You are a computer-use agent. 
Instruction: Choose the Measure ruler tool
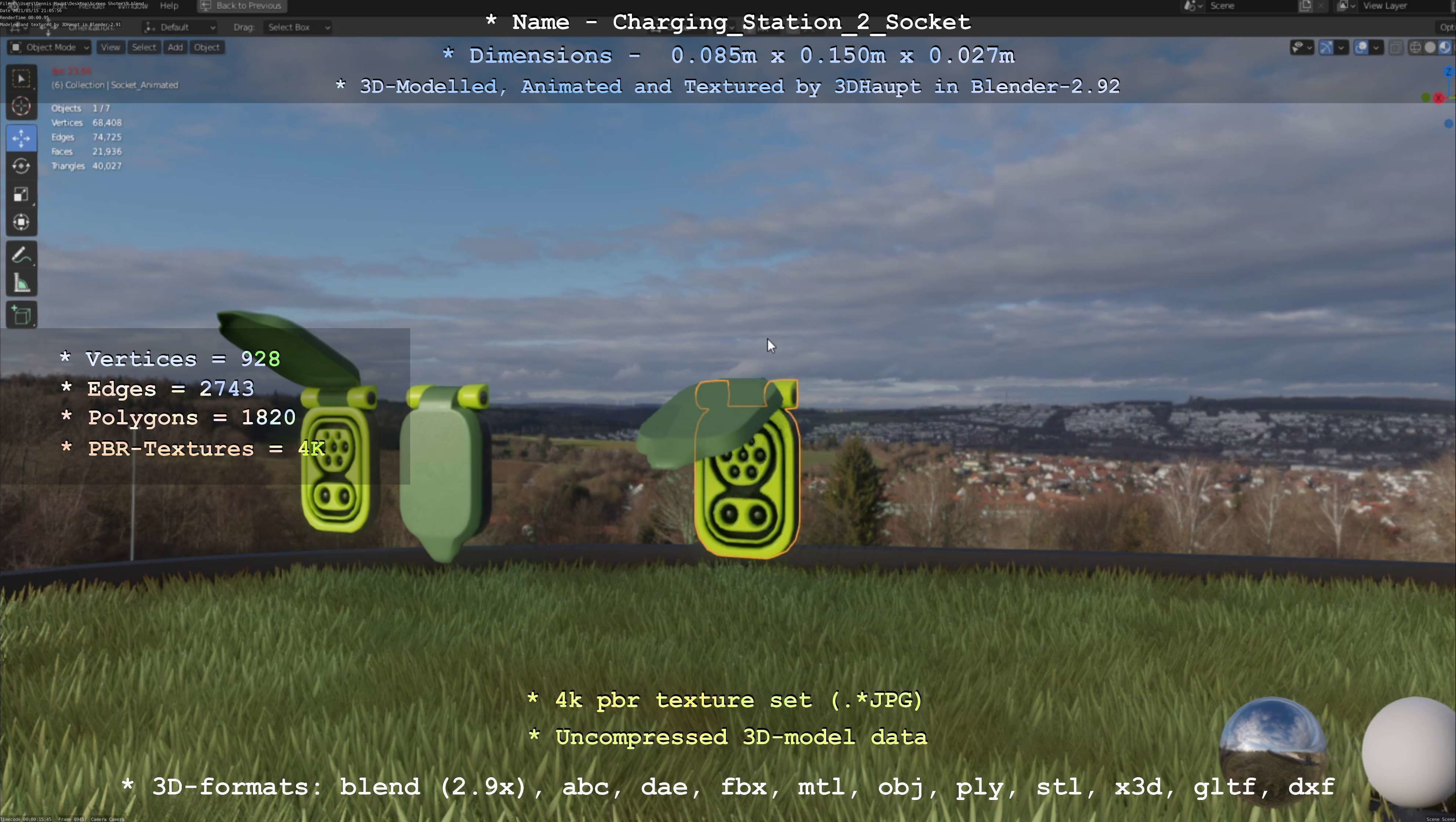pos(21,283)
